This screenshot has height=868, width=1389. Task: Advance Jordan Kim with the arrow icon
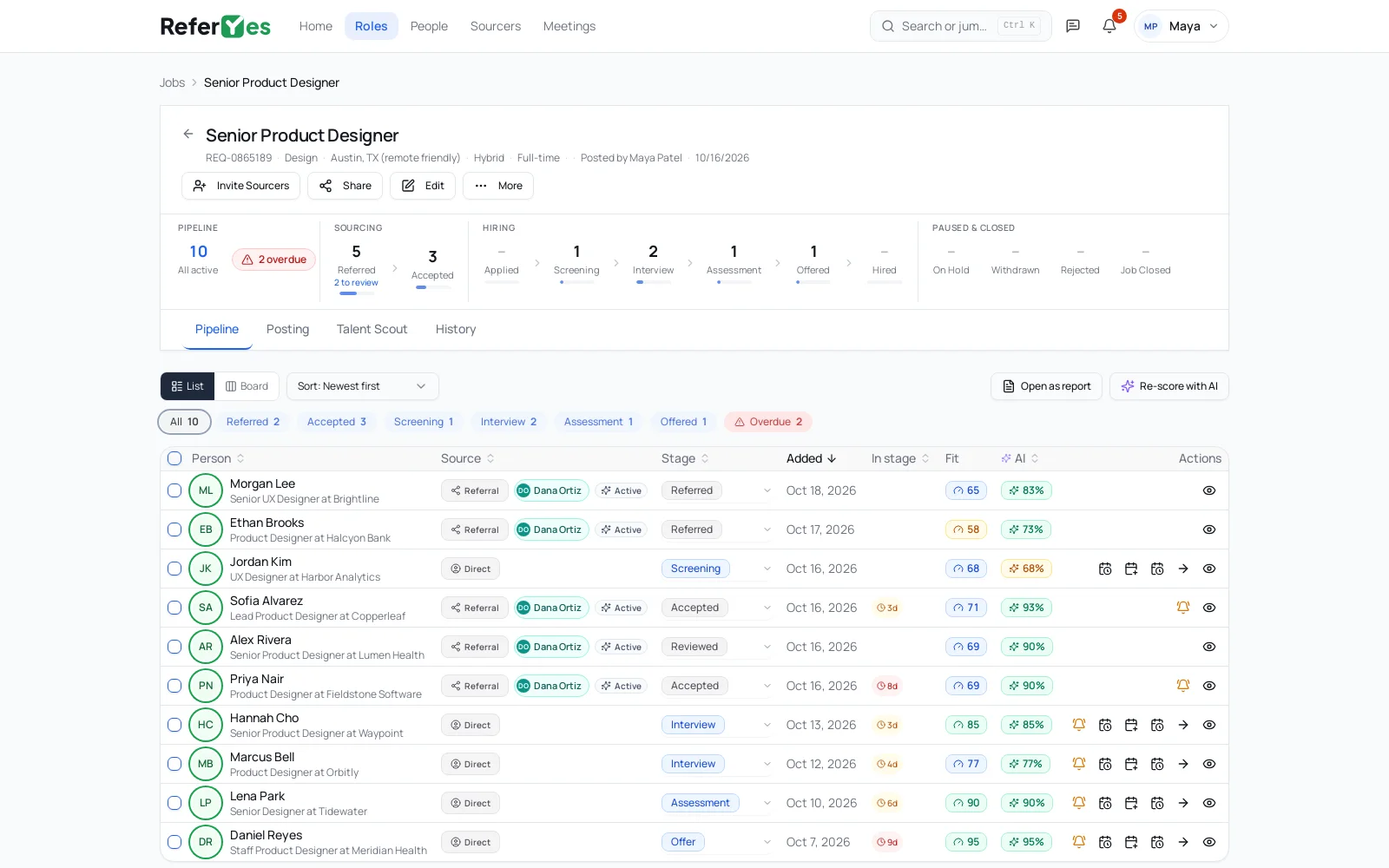click(x=1183, y=569)
